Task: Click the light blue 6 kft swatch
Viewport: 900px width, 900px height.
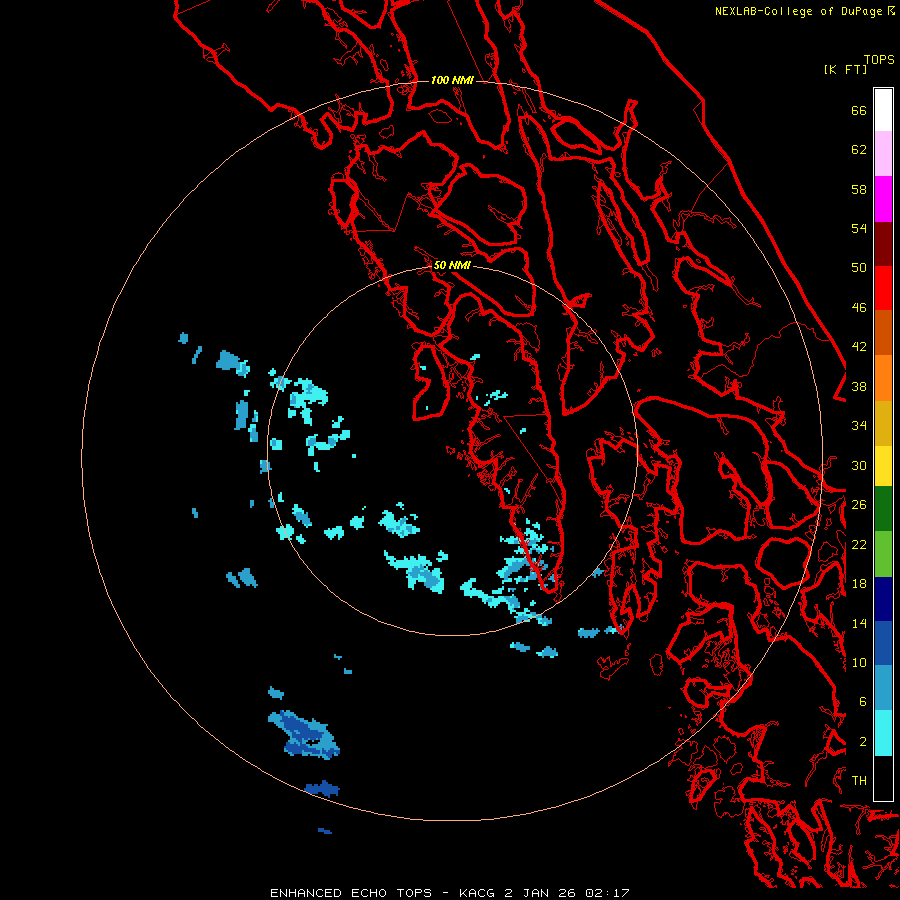Action: (x=883, y=688)
